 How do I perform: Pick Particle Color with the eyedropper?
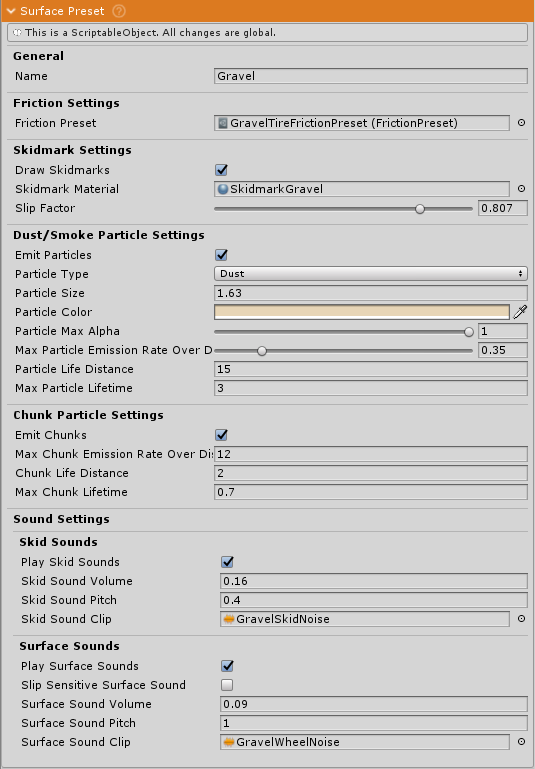pos(520,311)
